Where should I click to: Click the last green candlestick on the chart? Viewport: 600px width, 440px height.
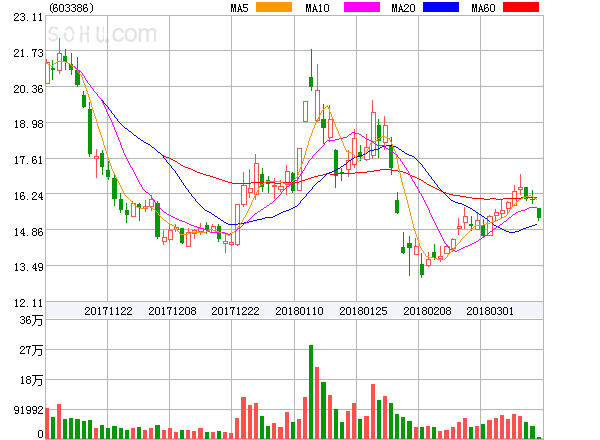click(539, 213)
